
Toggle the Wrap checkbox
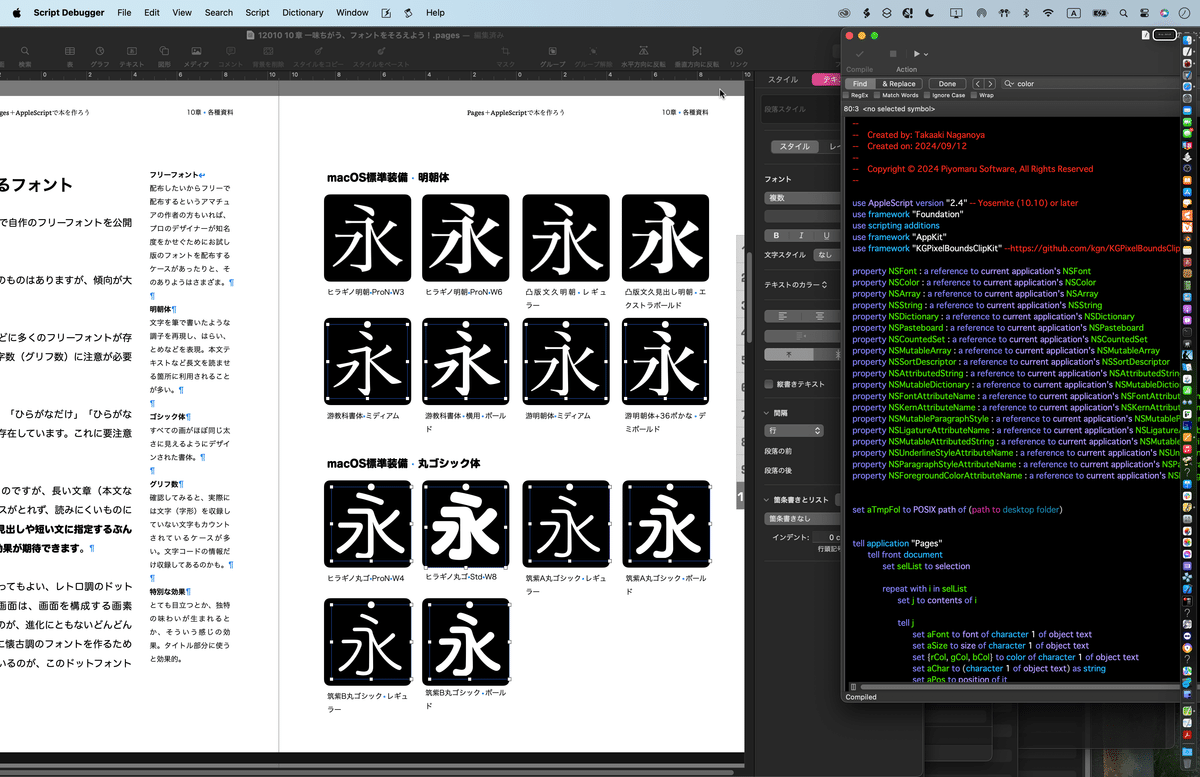[974, 95]
